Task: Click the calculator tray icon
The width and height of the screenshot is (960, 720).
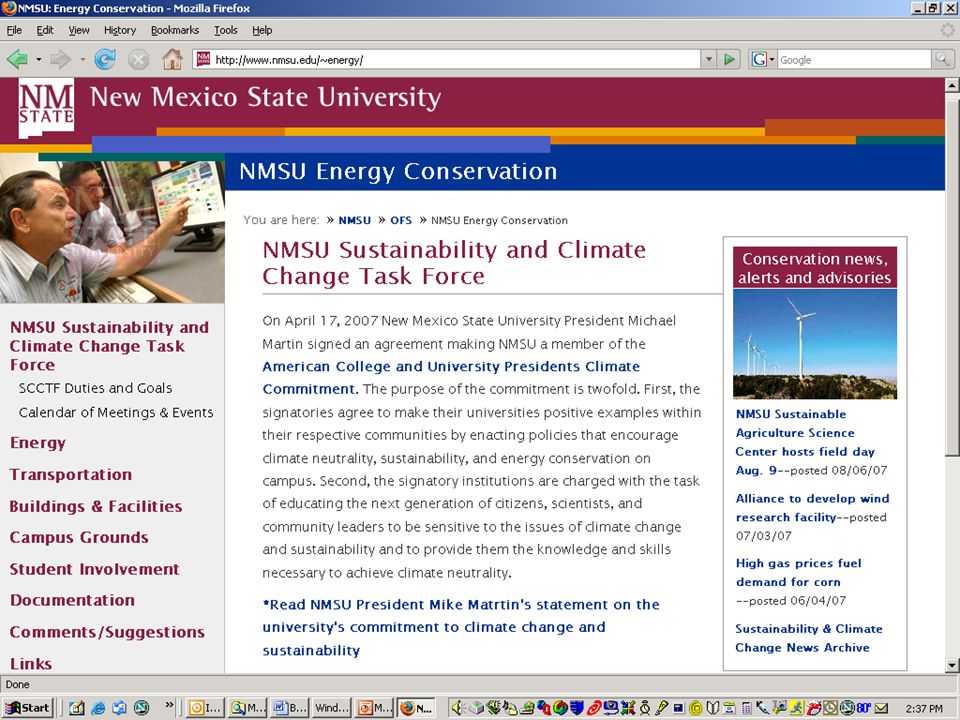Action: coord(746,708)
